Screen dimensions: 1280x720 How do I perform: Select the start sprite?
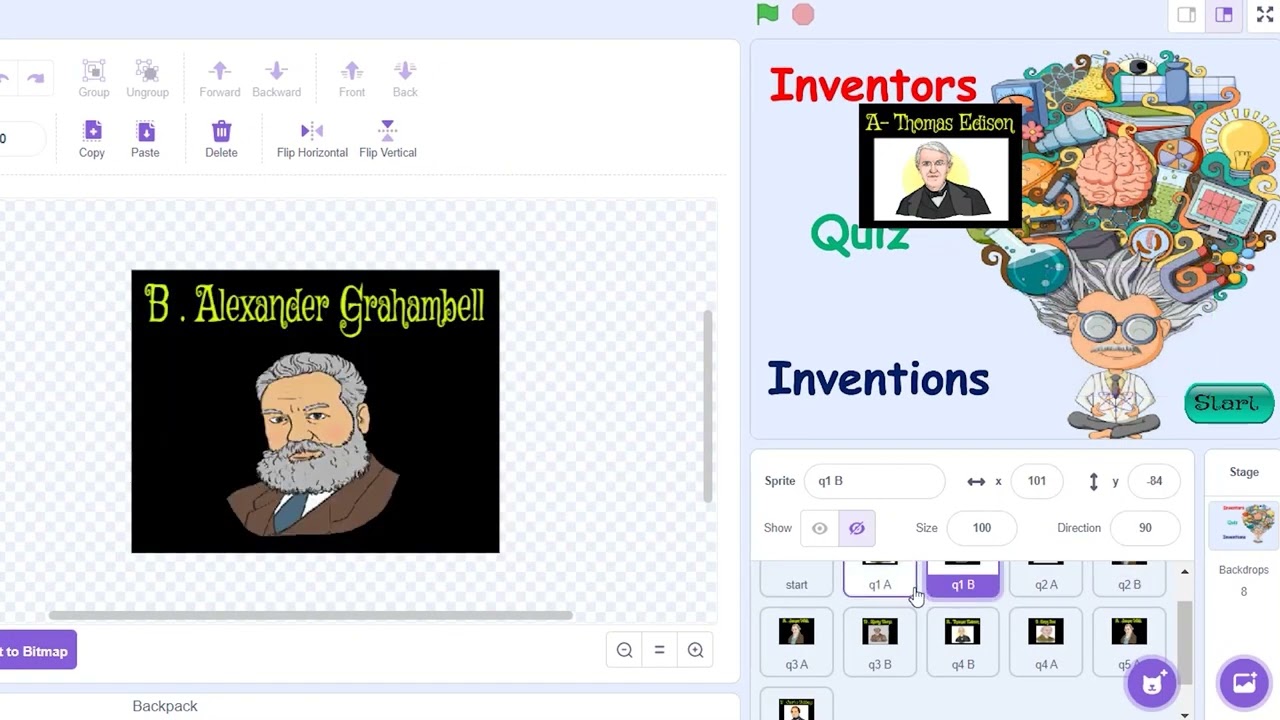[x=797, y=580]
